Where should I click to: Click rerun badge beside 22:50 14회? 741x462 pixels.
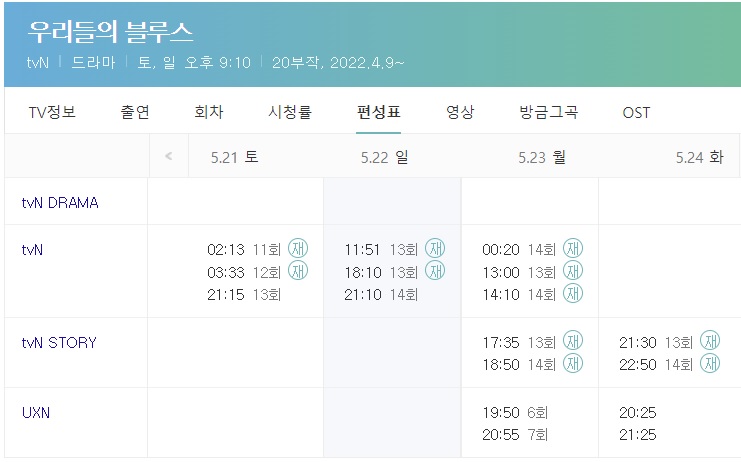coord(710,364)
